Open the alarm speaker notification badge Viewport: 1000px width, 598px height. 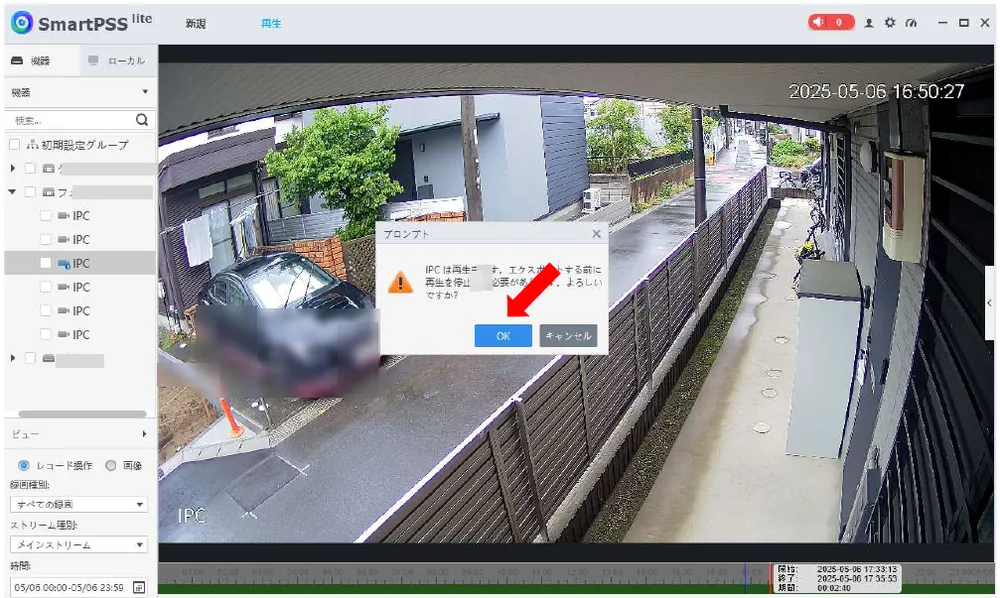(x=830, y=22)
